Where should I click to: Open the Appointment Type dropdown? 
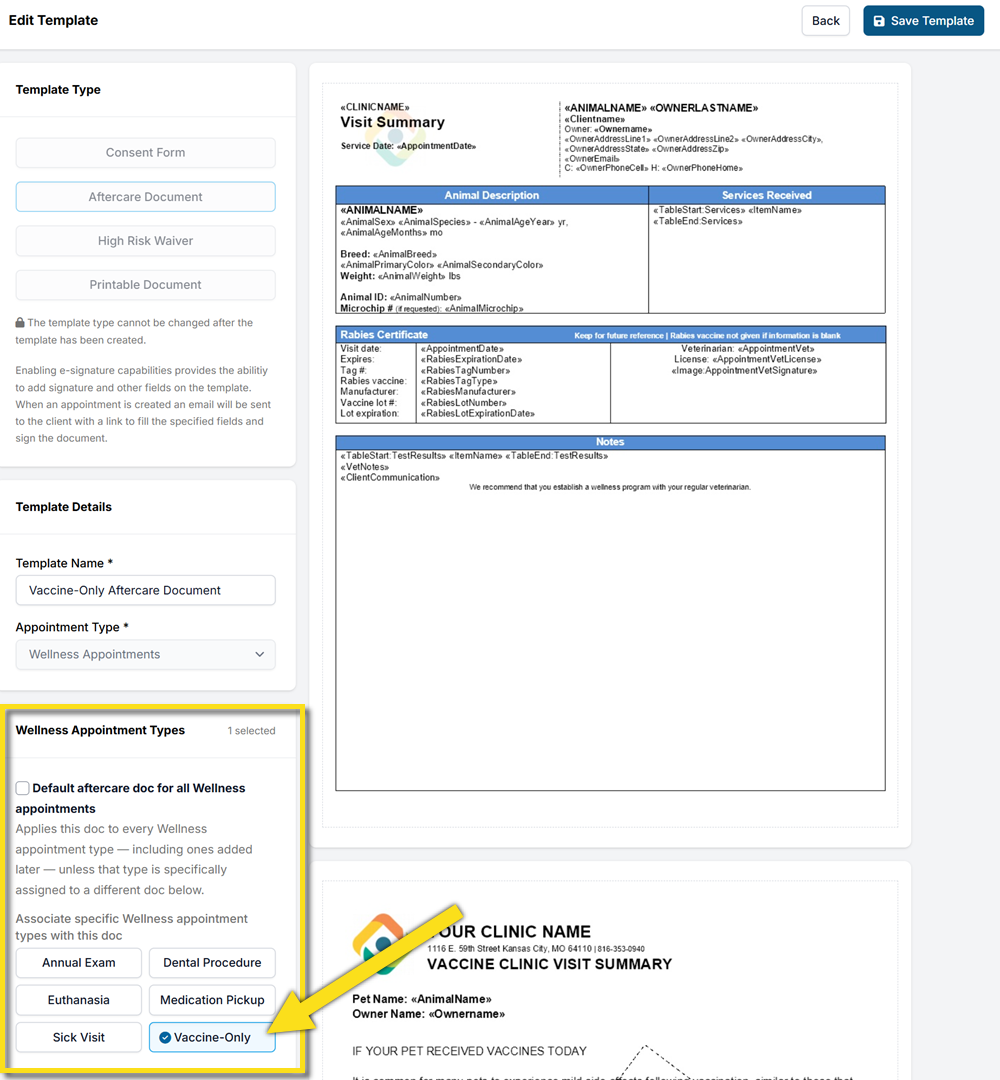(145, 654)
